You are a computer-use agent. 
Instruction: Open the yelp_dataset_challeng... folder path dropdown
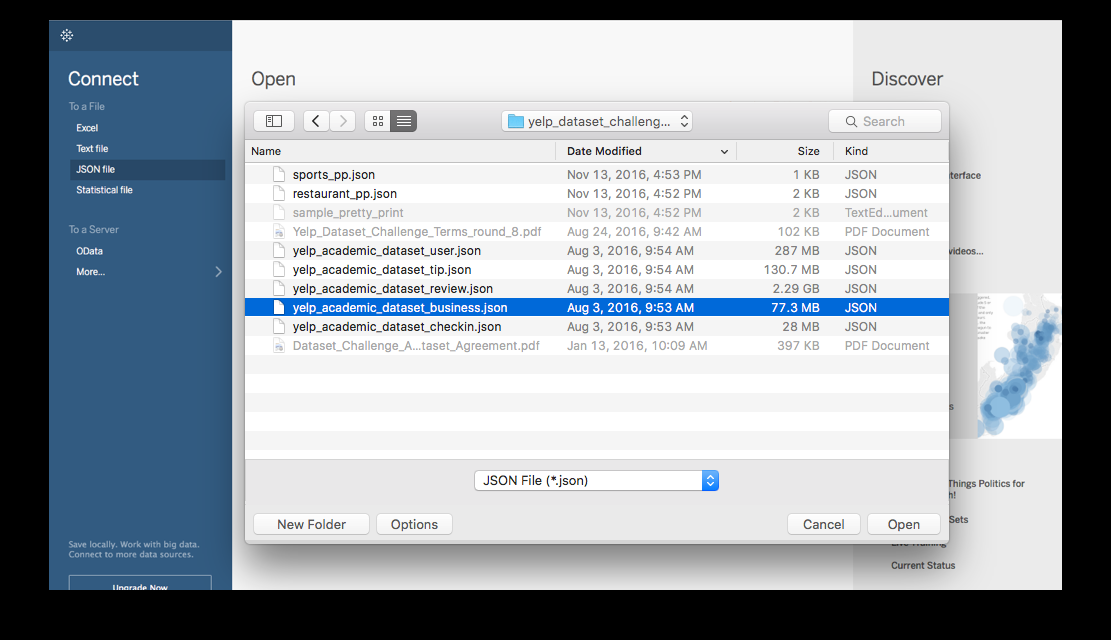(x=597, y=121)
